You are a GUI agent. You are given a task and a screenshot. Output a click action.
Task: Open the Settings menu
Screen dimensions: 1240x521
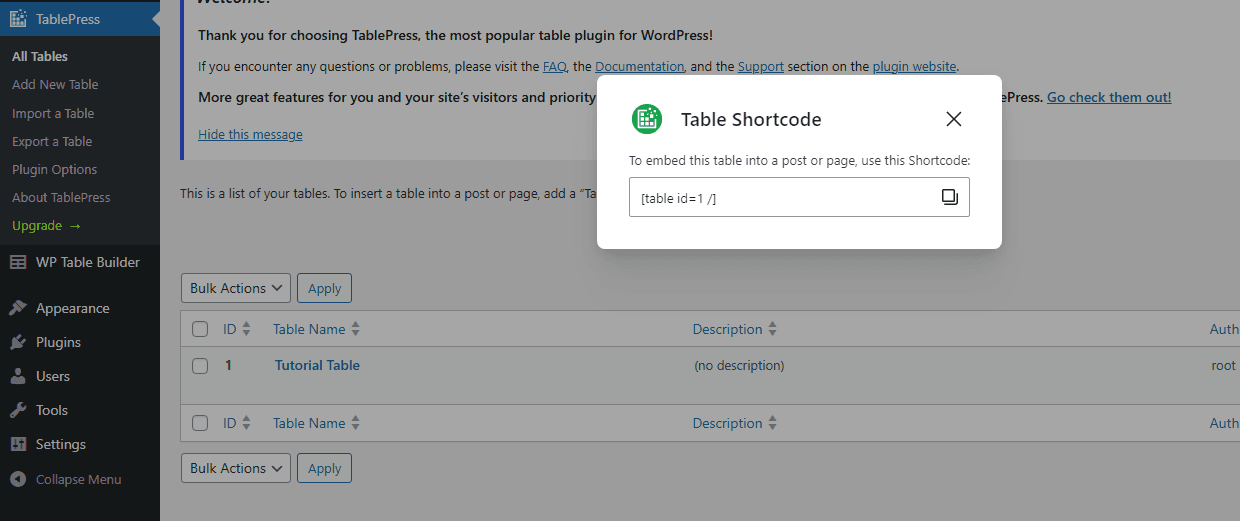pyautogui.click(x=80, y=444)
